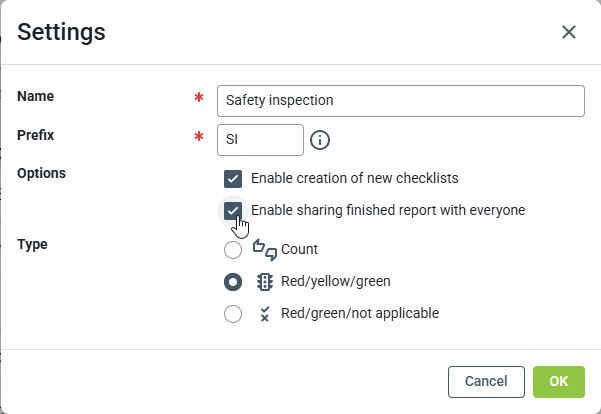This screenshot has height=414, width=601.
Task: Click the Name field with Safety inspection
Action: pos(400,101)
